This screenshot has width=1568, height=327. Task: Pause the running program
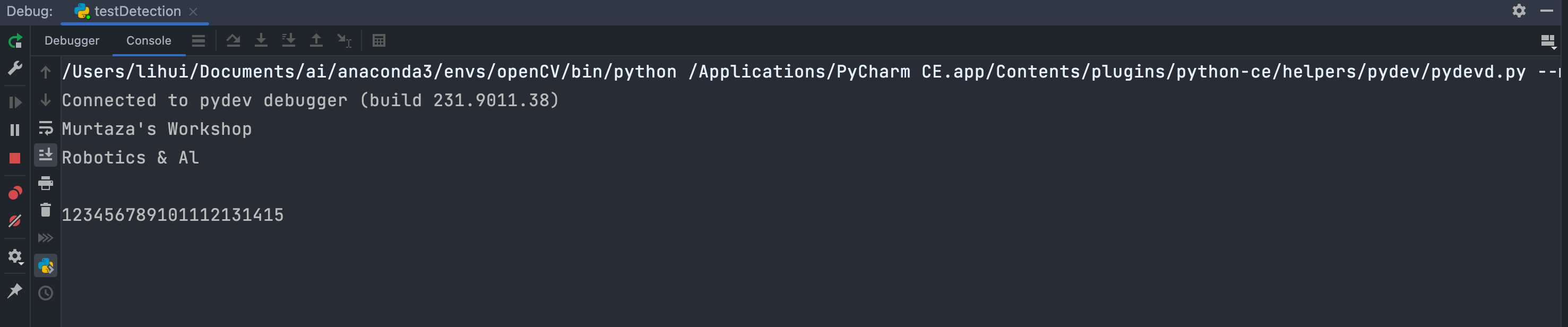[x=15, y=130]
